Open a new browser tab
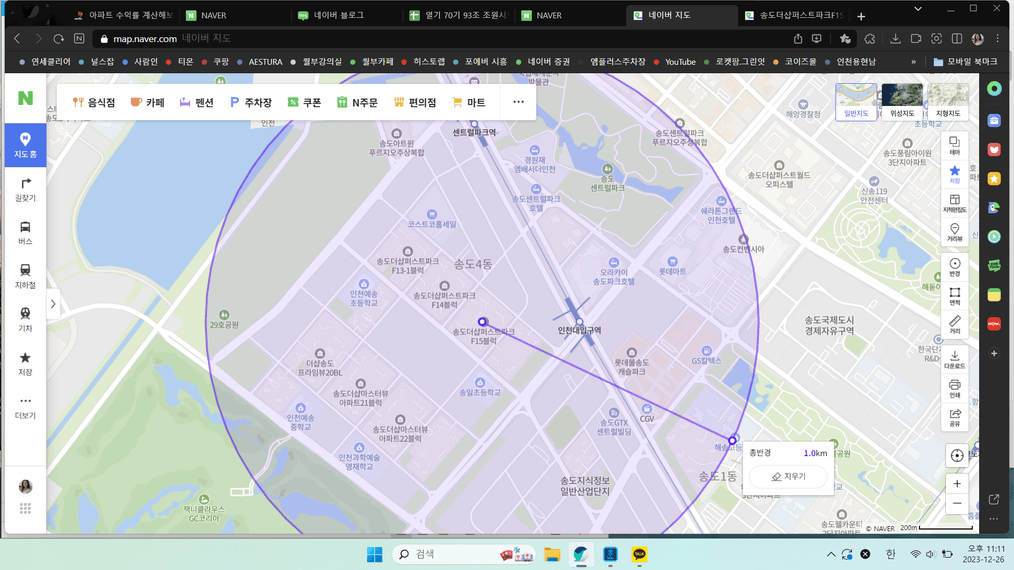The height and width of the screenshot is (570, 1014). [x=861, y=16]
